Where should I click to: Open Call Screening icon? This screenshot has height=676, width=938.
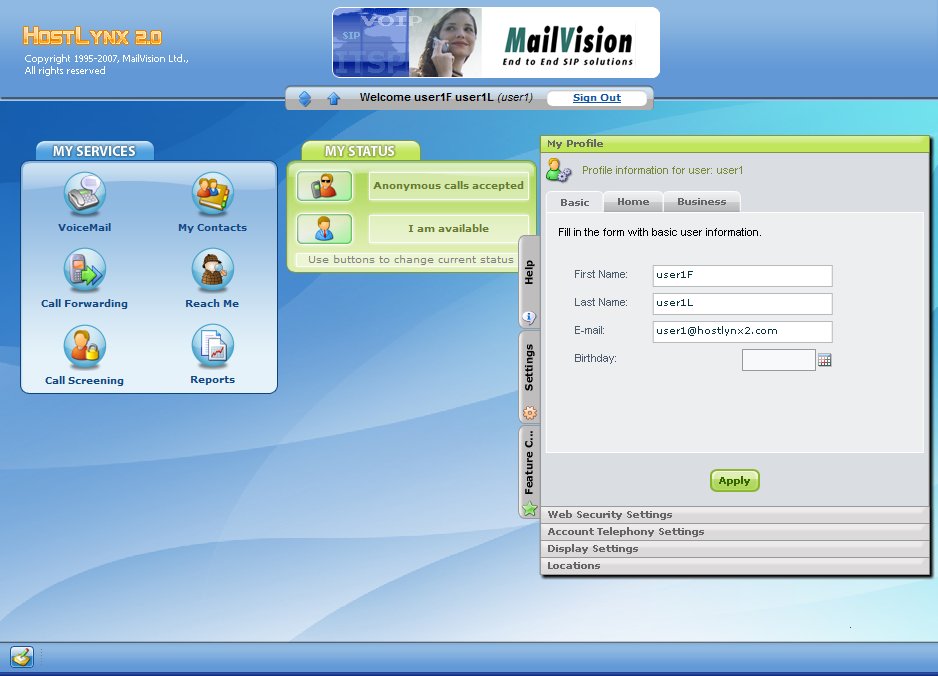[x=85, y=347]
